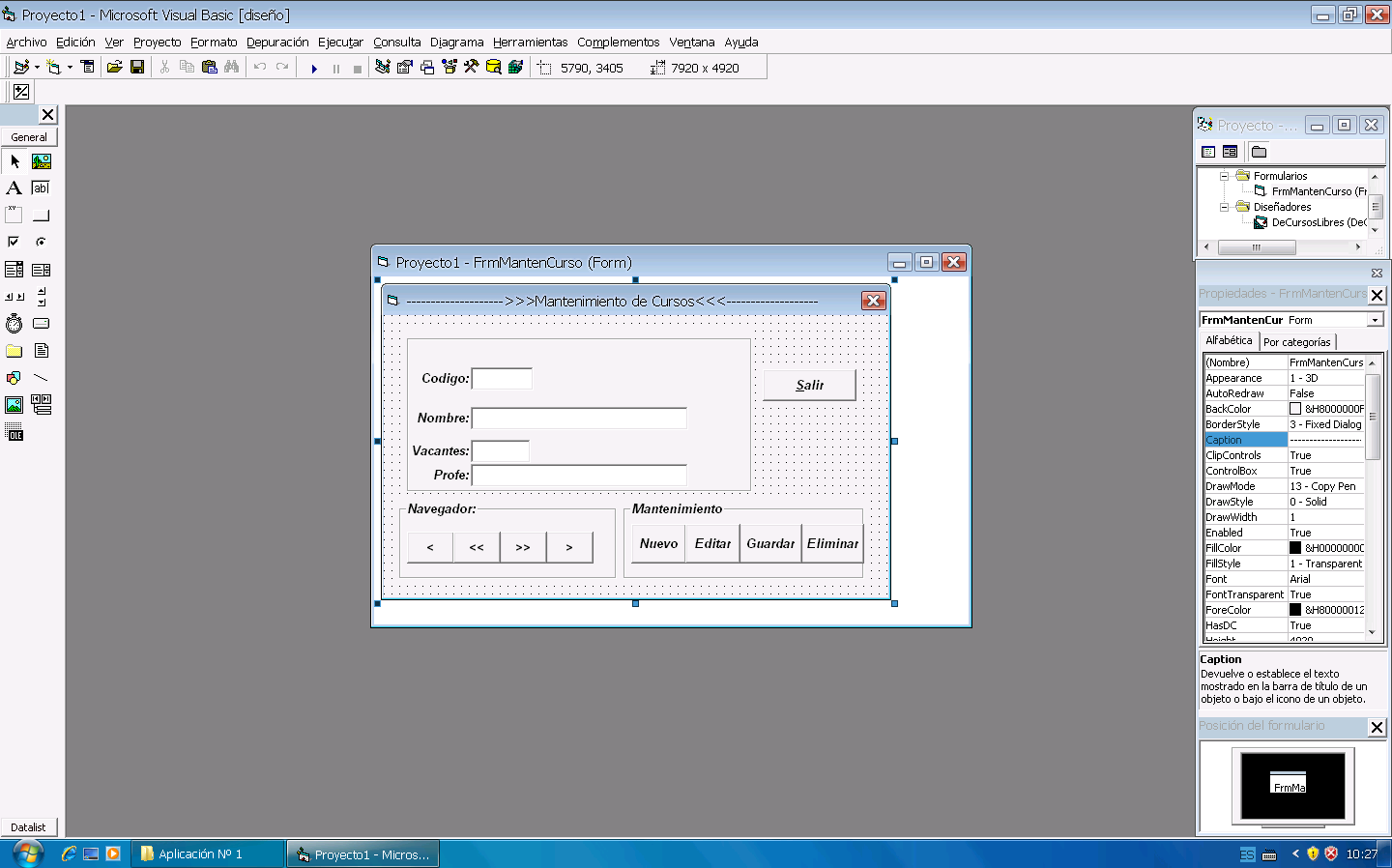Open the Archivo menu
The height and width of the screenshot is (868, 1392).
tap(26, 43)
